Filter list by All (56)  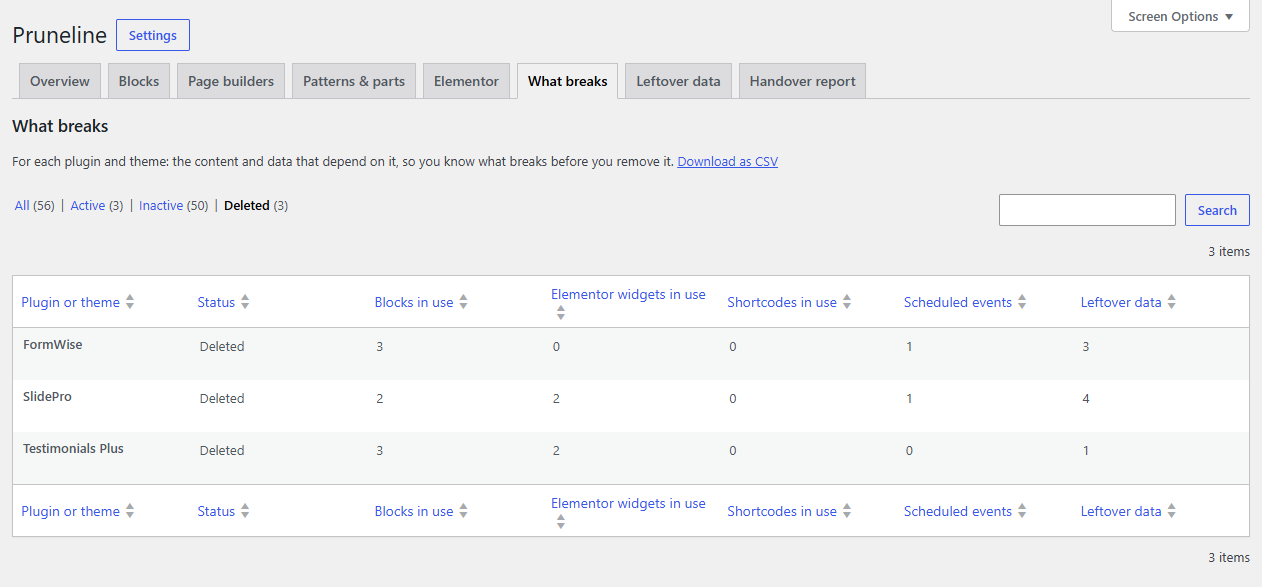[x=35, y=205]
